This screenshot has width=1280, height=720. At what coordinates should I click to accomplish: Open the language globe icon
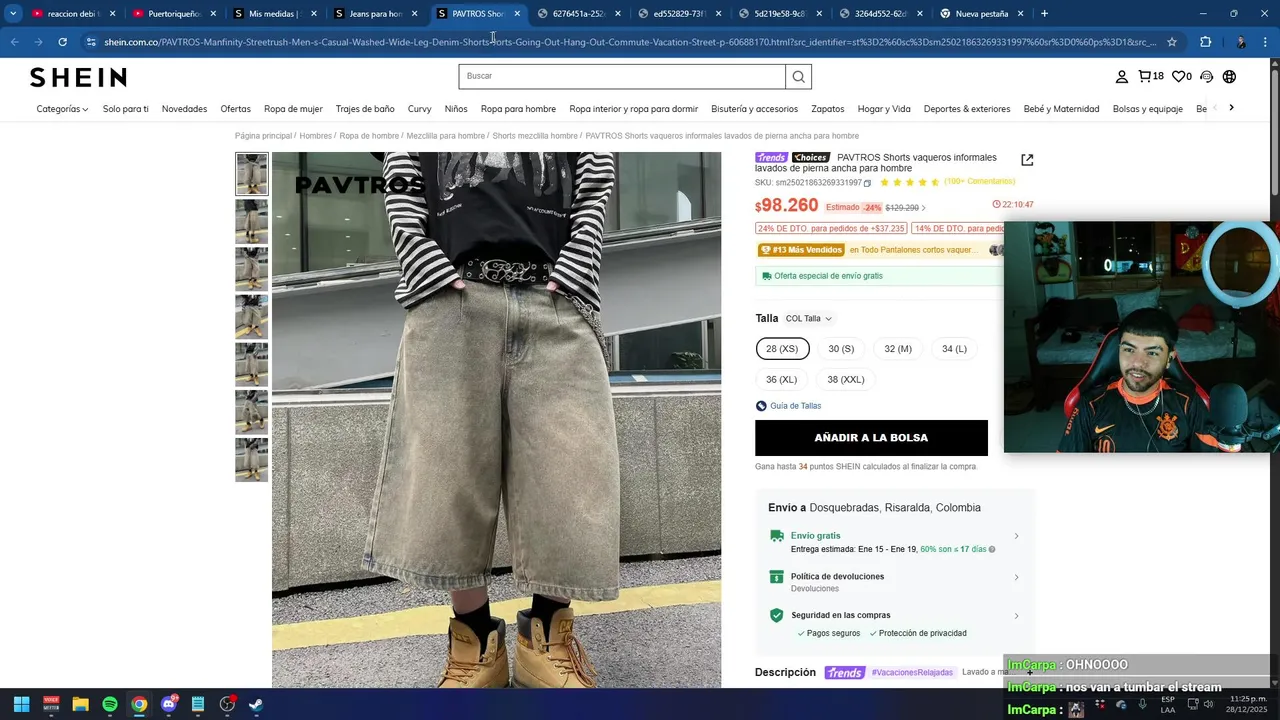click(1229, 77)
